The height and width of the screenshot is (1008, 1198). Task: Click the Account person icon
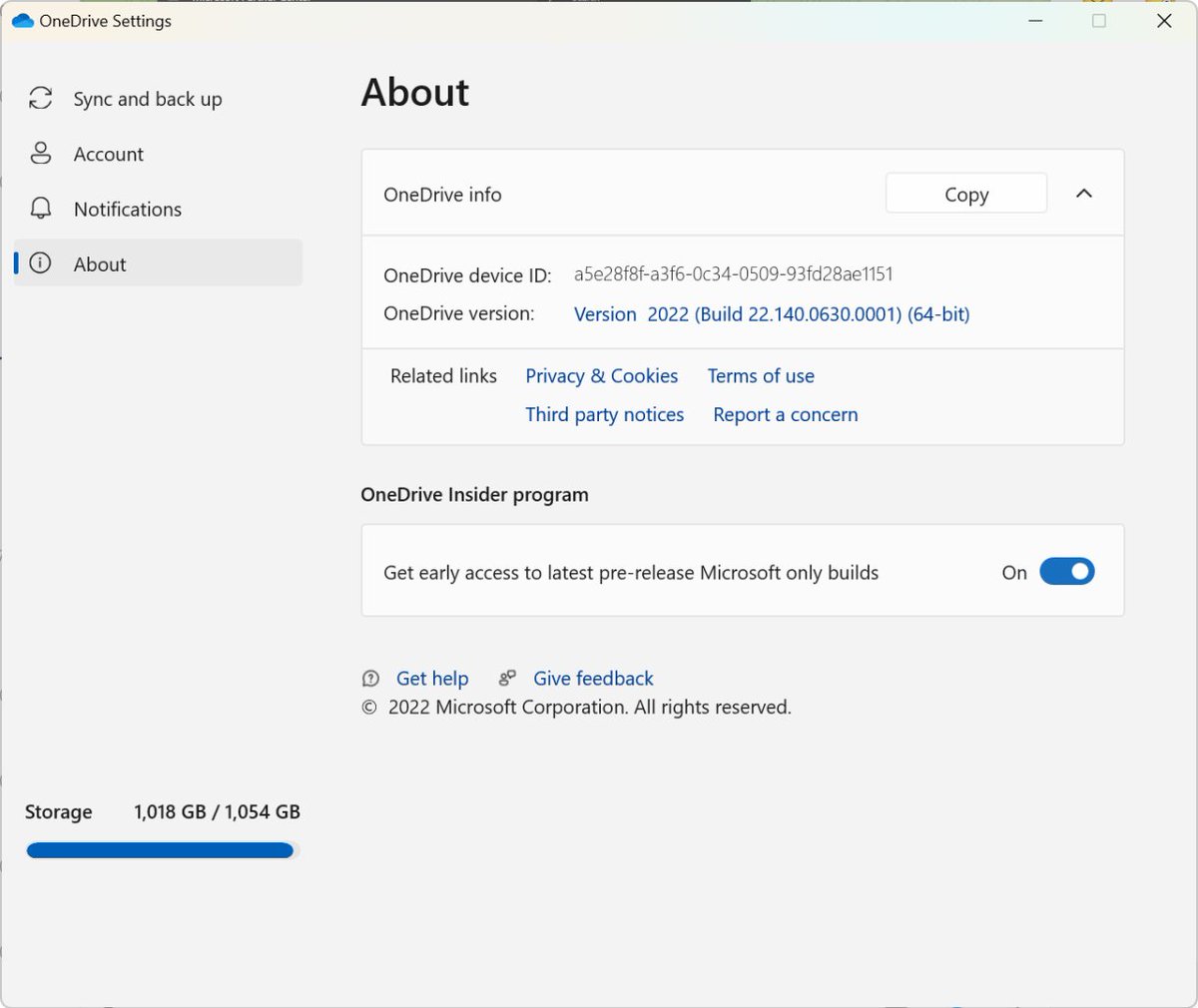(40, 153)
